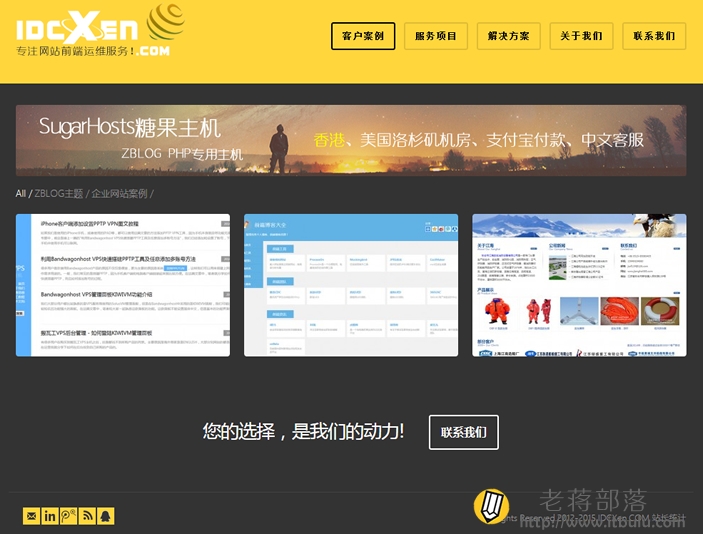Screen dimensions: 703x534
Task: Click the 联系我们 button beside the slogan
Action: coord(464,432)
